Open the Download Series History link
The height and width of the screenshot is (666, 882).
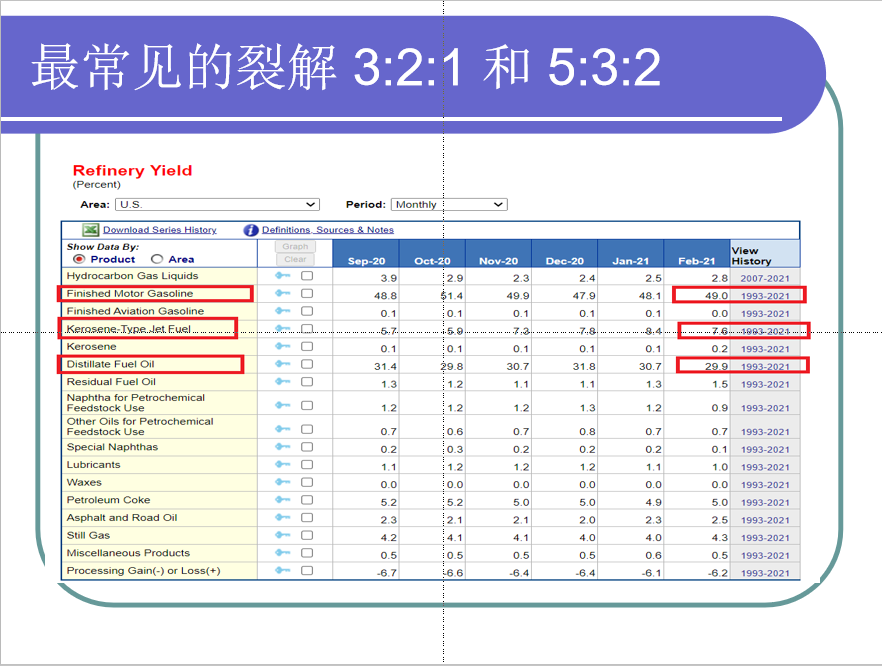tap(160, 230)
